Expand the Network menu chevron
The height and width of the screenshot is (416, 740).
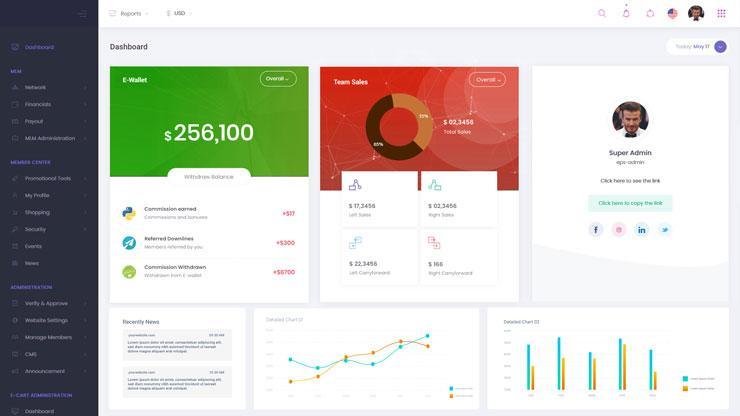pos(85,88)
